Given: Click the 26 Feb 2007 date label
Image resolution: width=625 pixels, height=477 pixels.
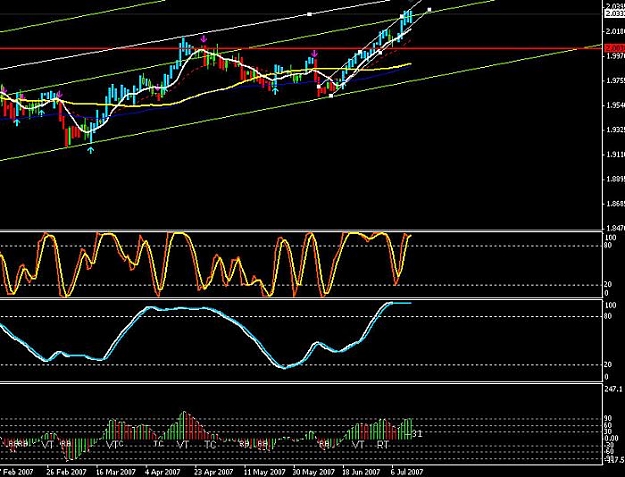Looking at the screenshot, I should (x=66, y=472).
